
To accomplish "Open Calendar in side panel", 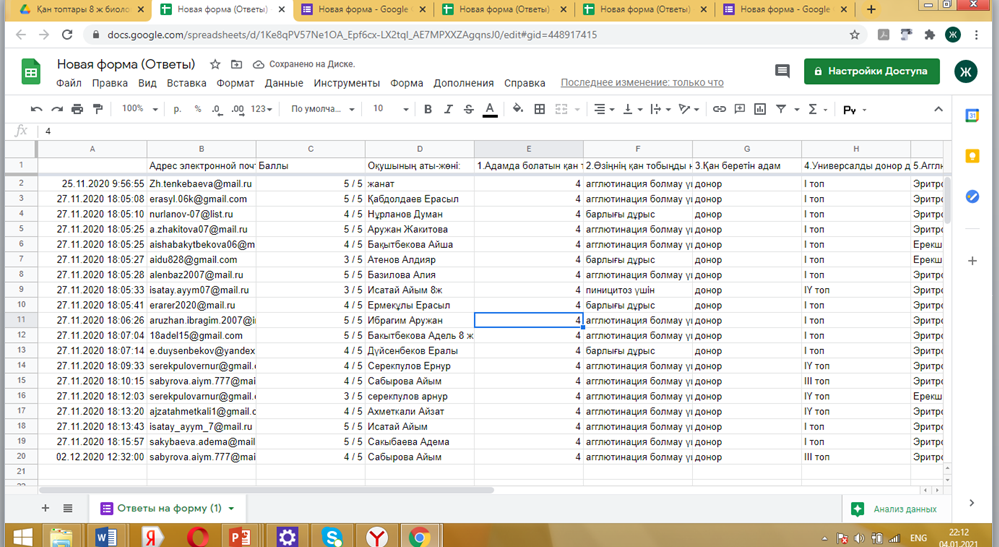I will pyautogui.click(x=972, y=116).
